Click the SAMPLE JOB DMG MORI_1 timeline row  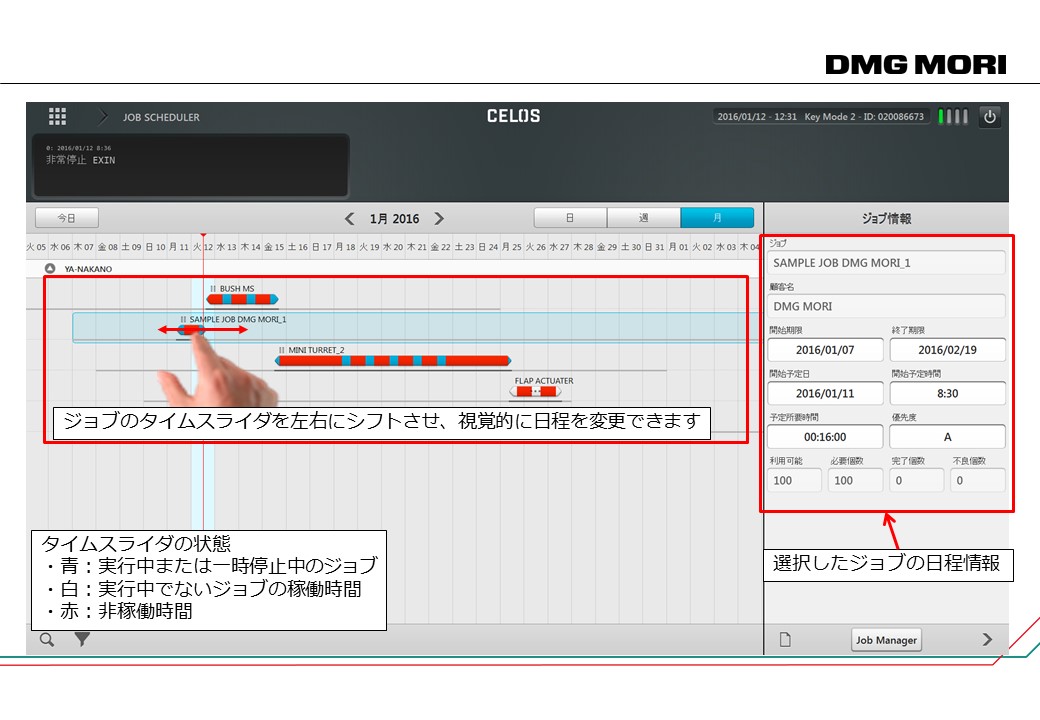[418, 328]
